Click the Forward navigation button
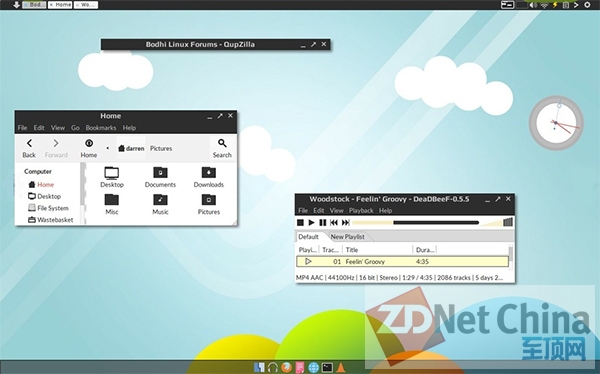This screenshot has width=600, height=374. tap(56, 149)
